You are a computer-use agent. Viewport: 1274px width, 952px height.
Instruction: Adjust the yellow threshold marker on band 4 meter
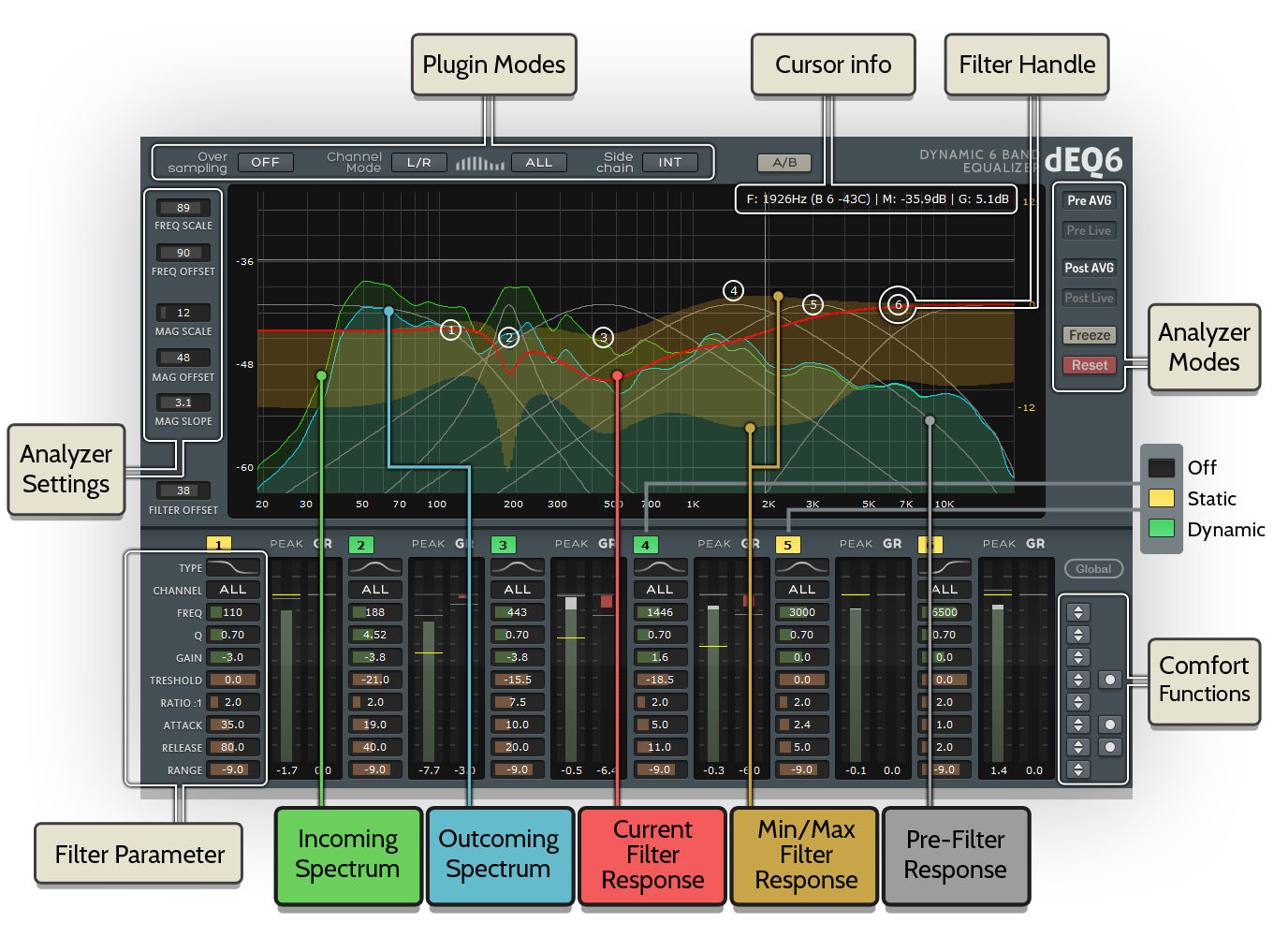click(x=712, y=646)
